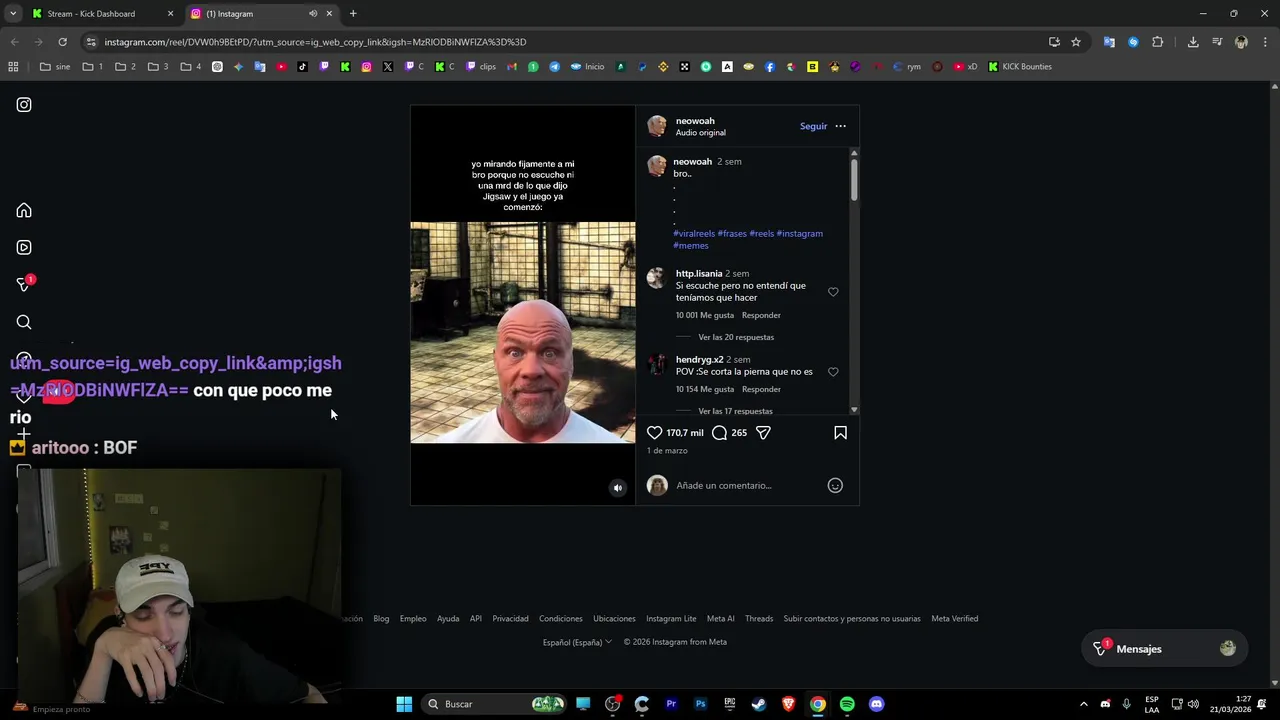
Task: Reply to hendryg.x2's comment
Action: 761,390
